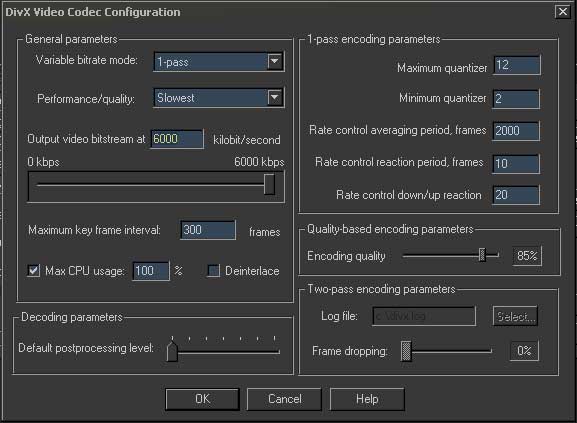Image resolution: width=577 pixels, height=423 pixels.
Task: Click the 'Default postprocessing level:' label
Action: coord(86,348)
